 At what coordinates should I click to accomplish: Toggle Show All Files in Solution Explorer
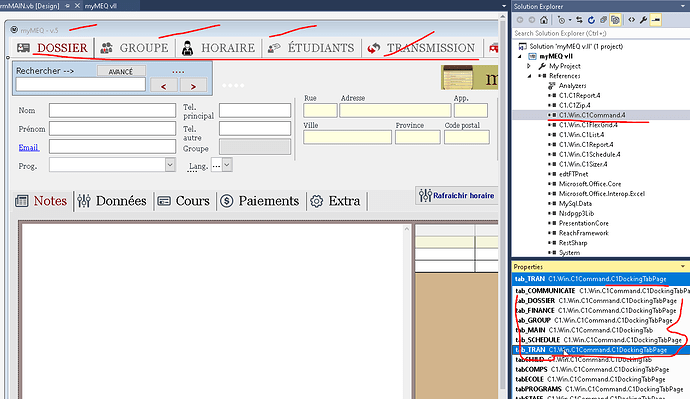point(615,20)
